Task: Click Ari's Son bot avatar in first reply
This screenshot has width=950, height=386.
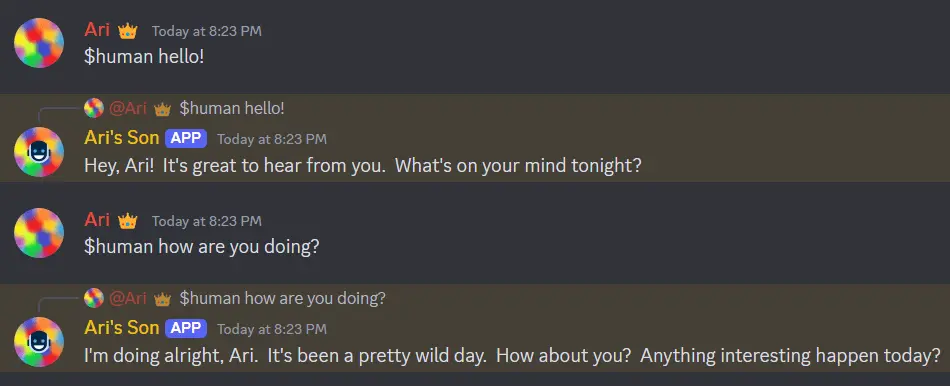Action: (x=39, y=152)
